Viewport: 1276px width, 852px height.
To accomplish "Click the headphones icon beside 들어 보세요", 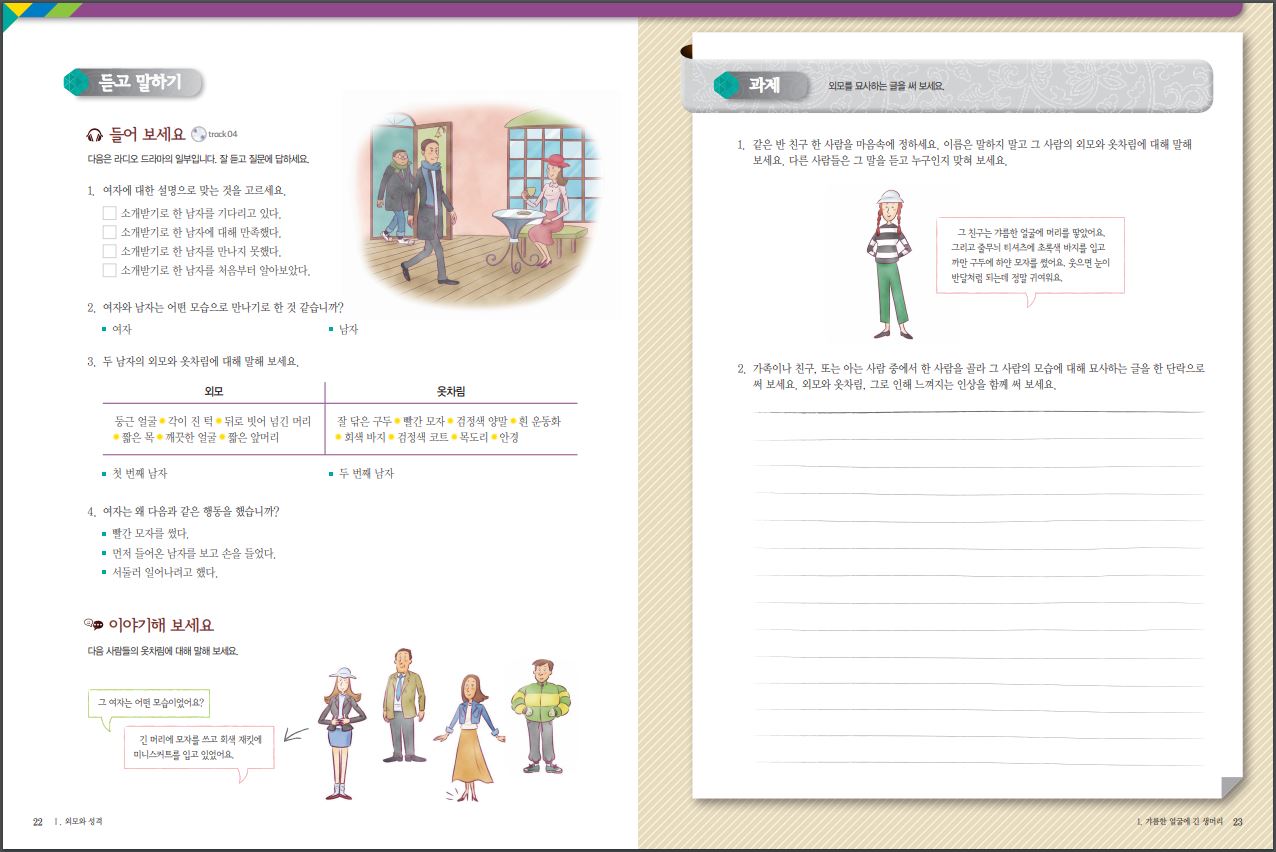I will [95, 135].
